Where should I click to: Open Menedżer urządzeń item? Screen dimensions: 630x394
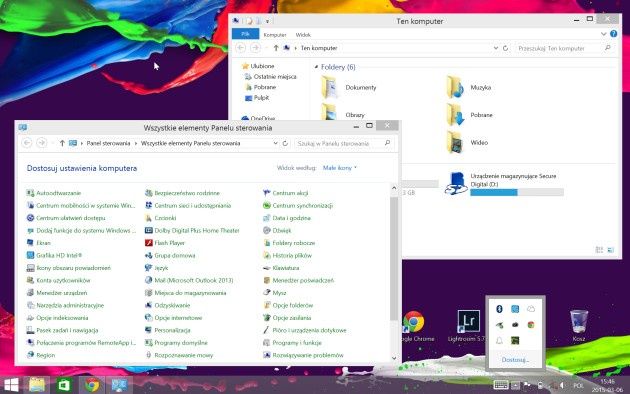point(57,293)
